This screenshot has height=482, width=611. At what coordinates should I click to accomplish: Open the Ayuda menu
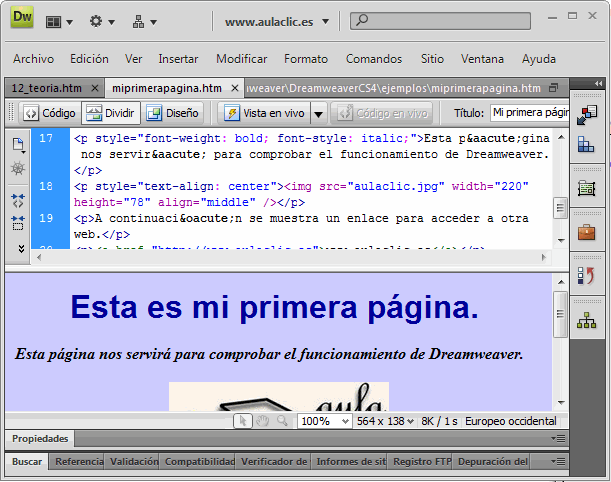coord(539,59)
